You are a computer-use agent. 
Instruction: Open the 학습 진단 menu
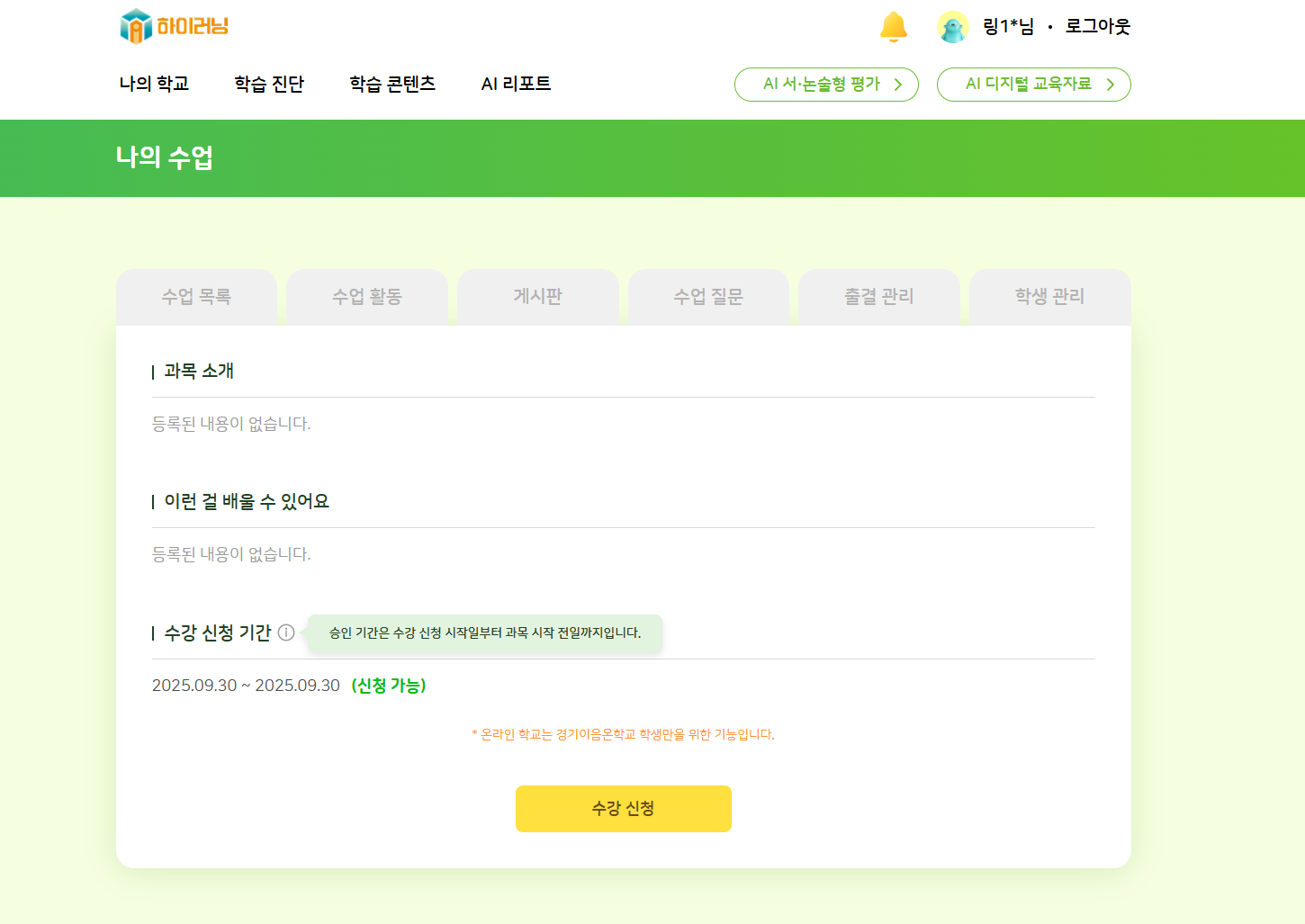point(269,84)
